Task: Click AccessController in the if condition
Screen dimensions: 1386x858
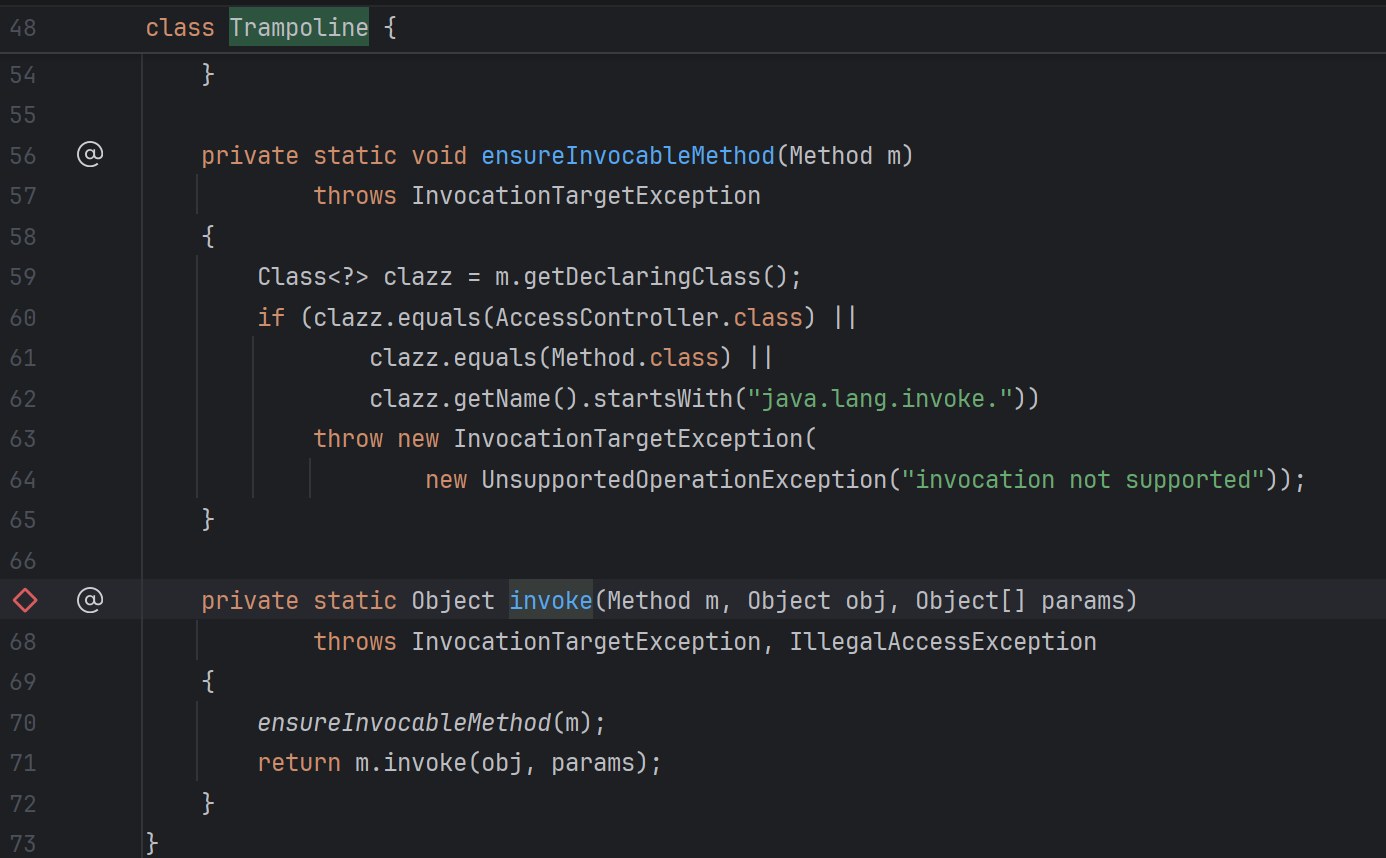Action: click(614, 317)
